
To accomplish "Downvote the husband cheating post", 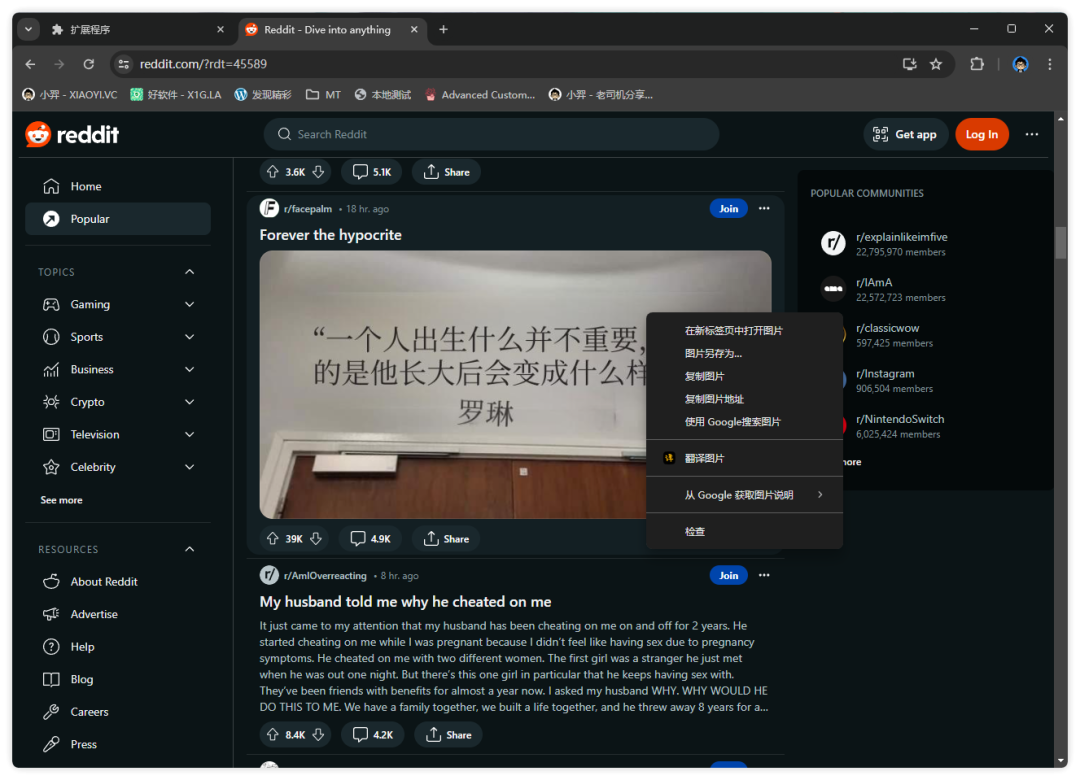I will tap(318, 735).
